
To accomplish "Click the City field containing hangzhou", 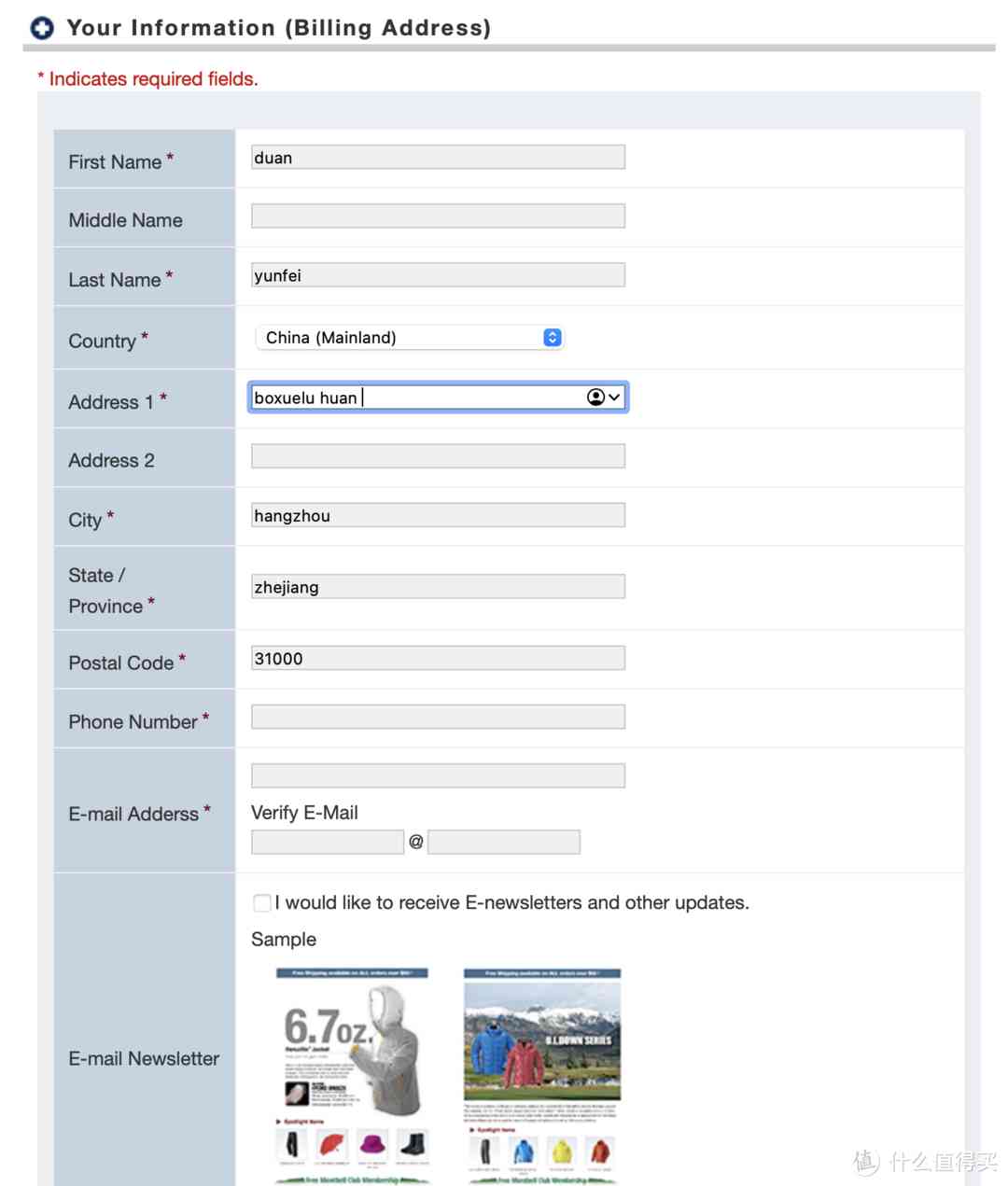I will 438,515.
